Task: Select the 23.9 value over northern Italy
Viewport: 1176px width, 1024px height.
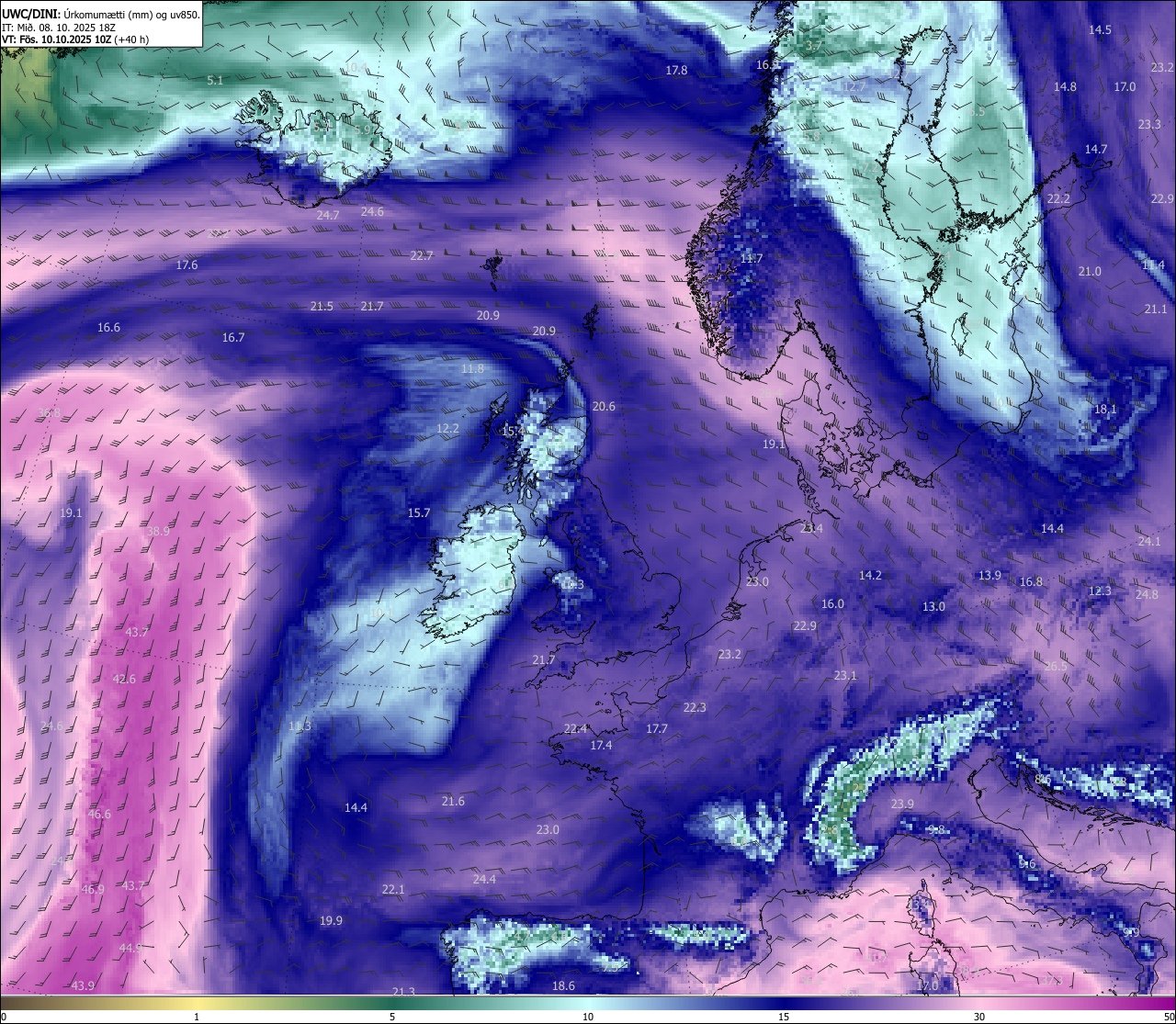Action: coord(902,805)
